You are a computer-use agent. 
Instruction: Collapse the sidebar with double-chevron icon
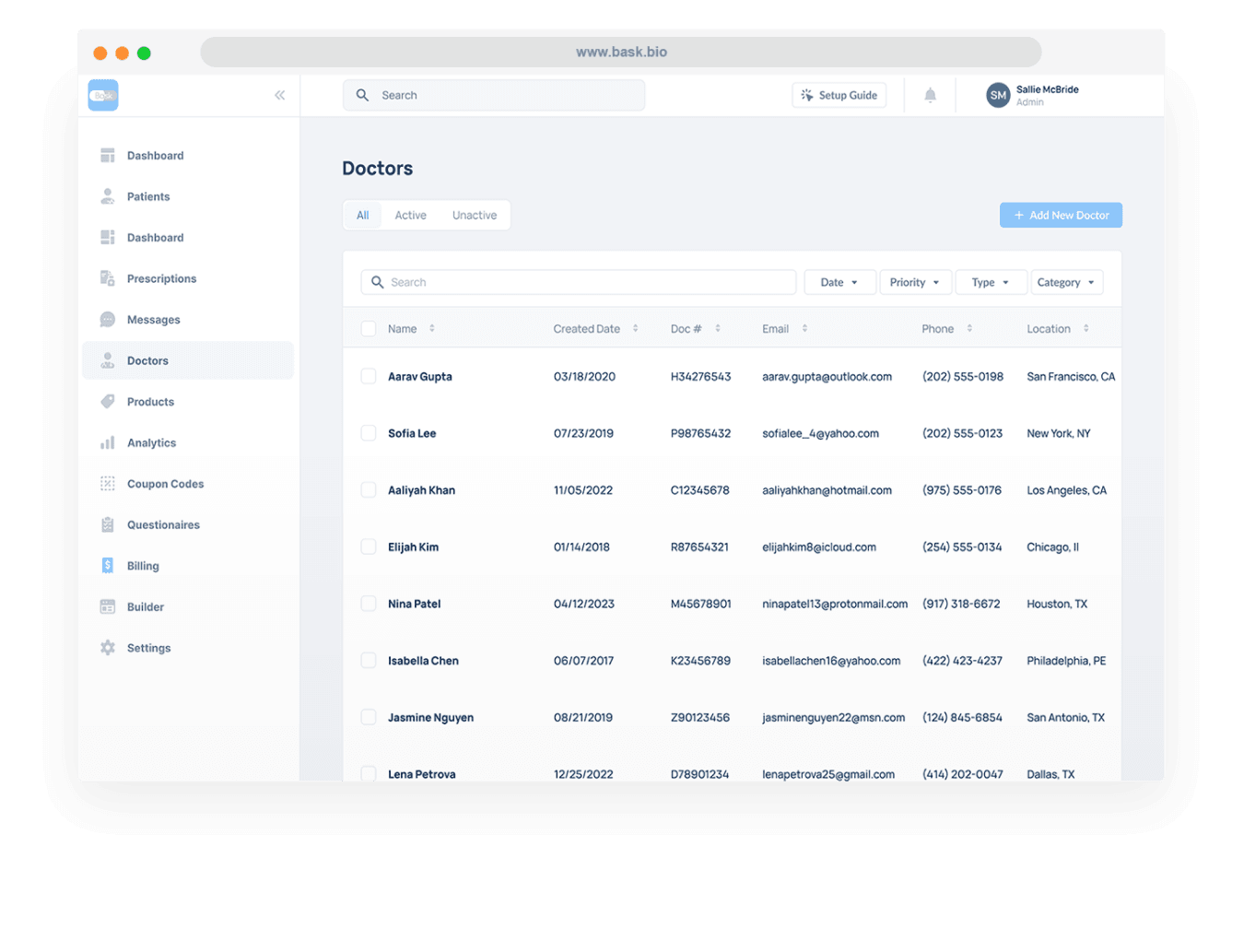point(279,95)
